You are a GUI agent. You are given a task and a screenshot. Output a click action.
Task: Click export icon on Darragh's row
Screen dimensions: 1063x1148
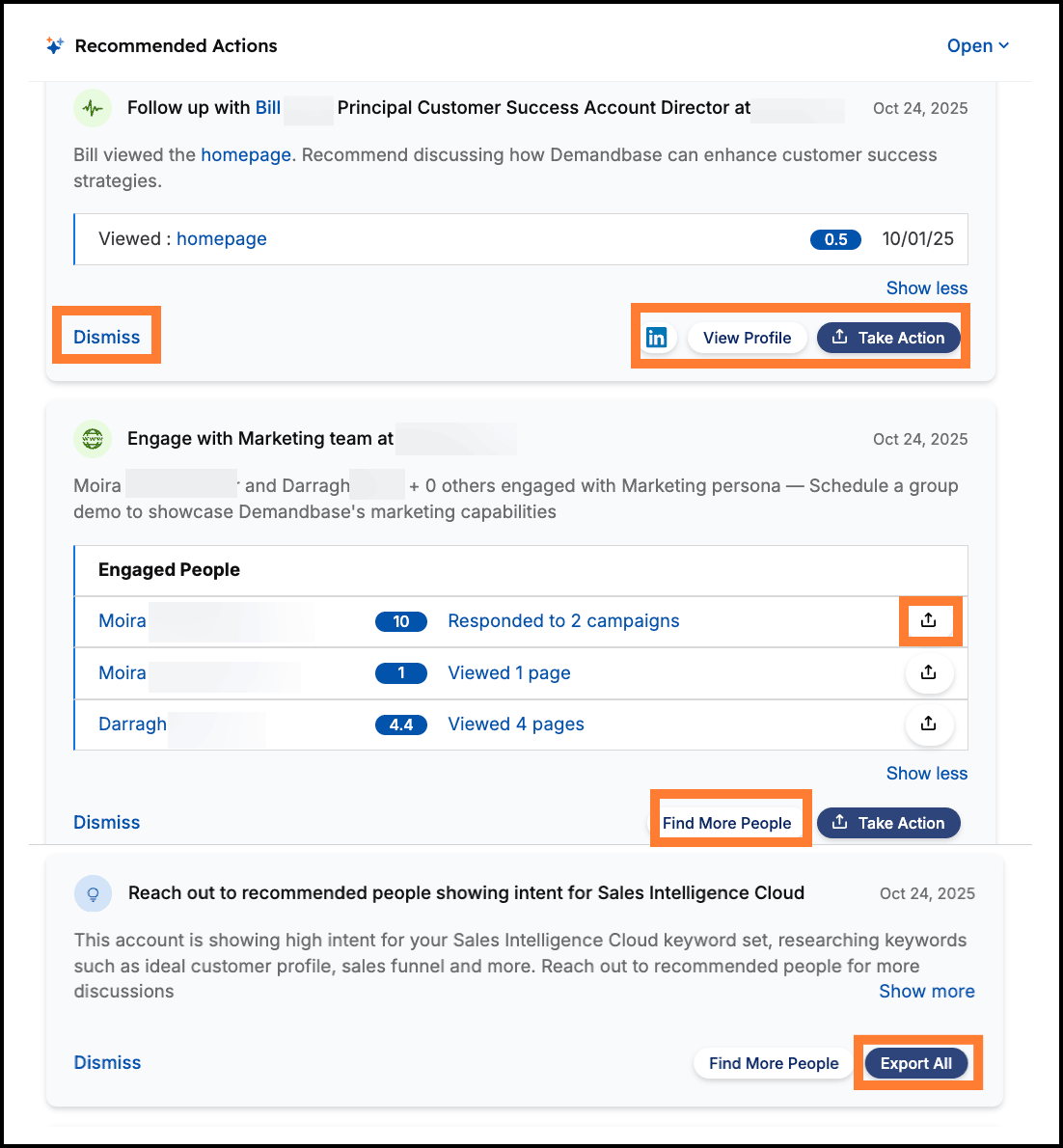[x=928, y=724]
